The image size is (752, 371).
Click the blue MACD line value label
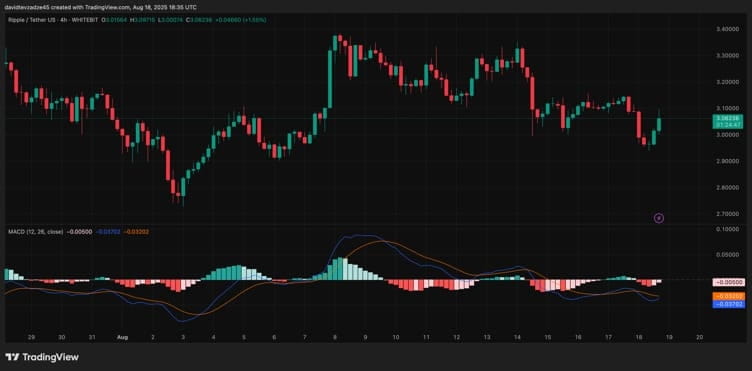(728, 304)
